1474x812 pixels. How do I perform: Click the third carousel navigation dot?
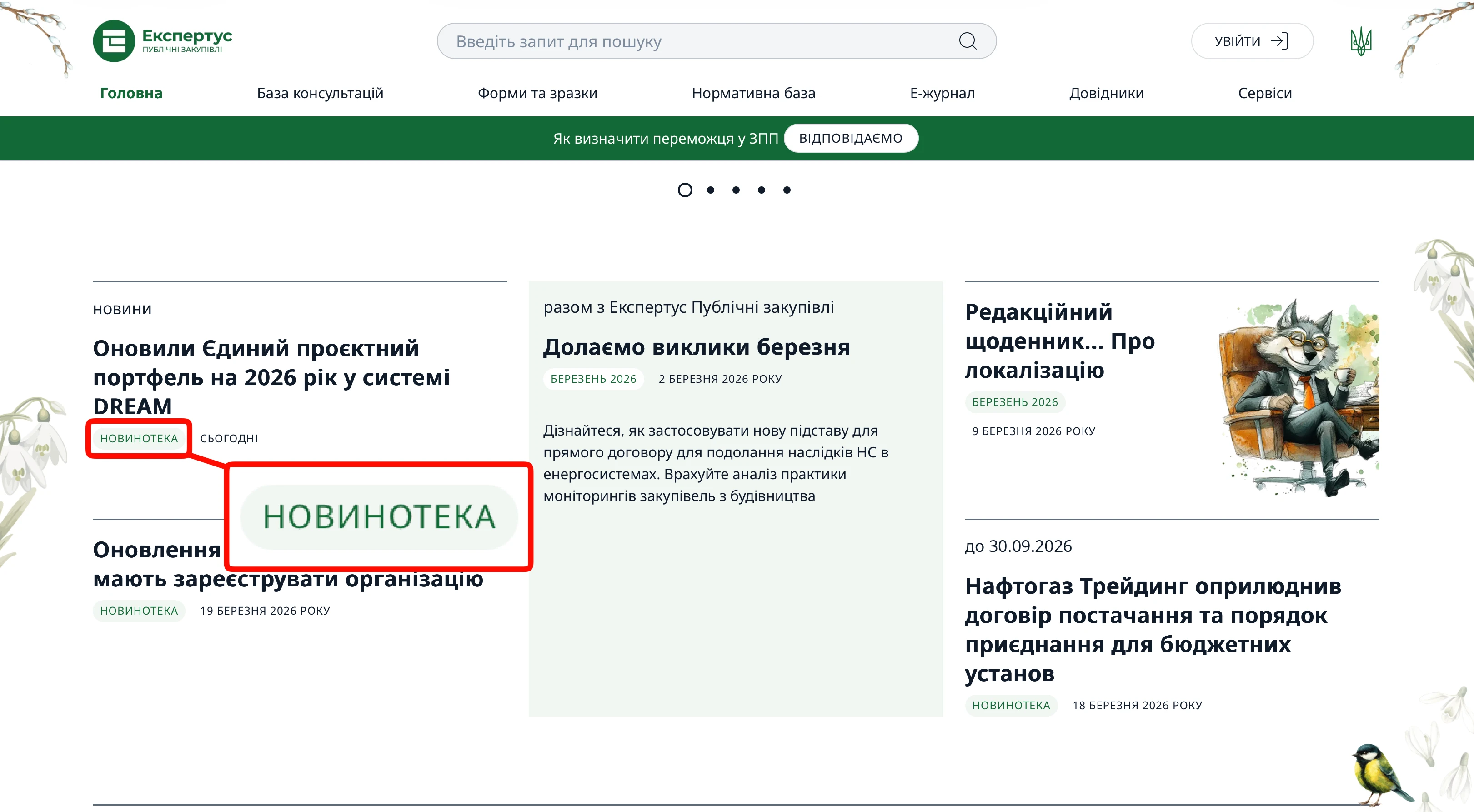click(737, 190)
